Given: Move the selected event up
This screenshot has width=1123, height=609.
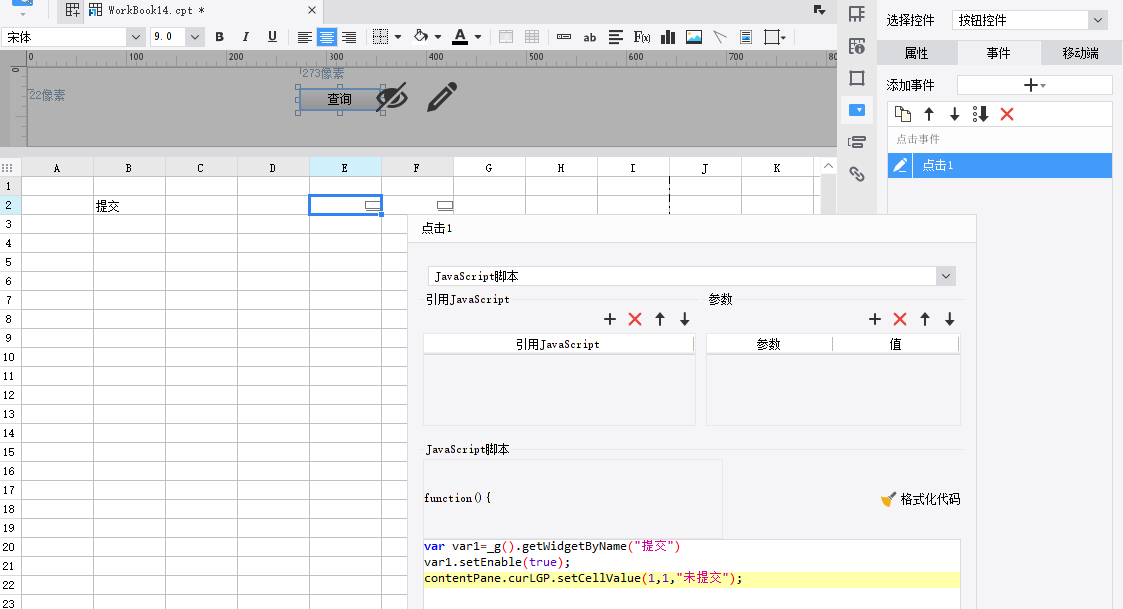Looking at the screenshot, I should point(929,114).
